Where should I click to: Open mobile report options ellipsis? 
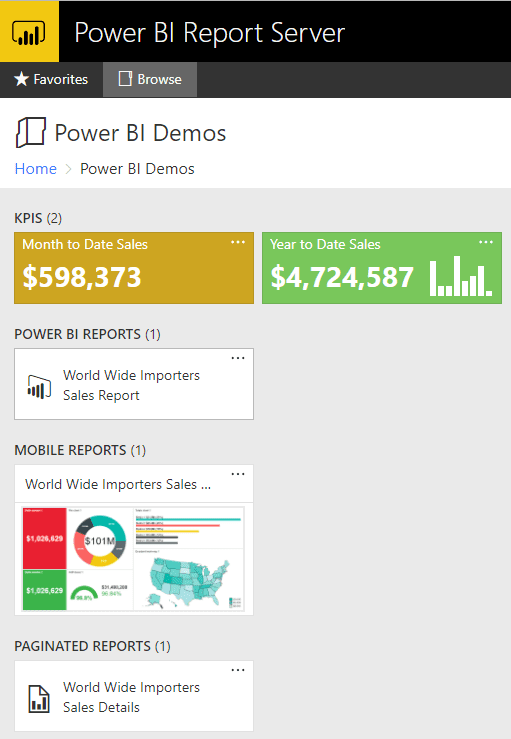[238, 474]
